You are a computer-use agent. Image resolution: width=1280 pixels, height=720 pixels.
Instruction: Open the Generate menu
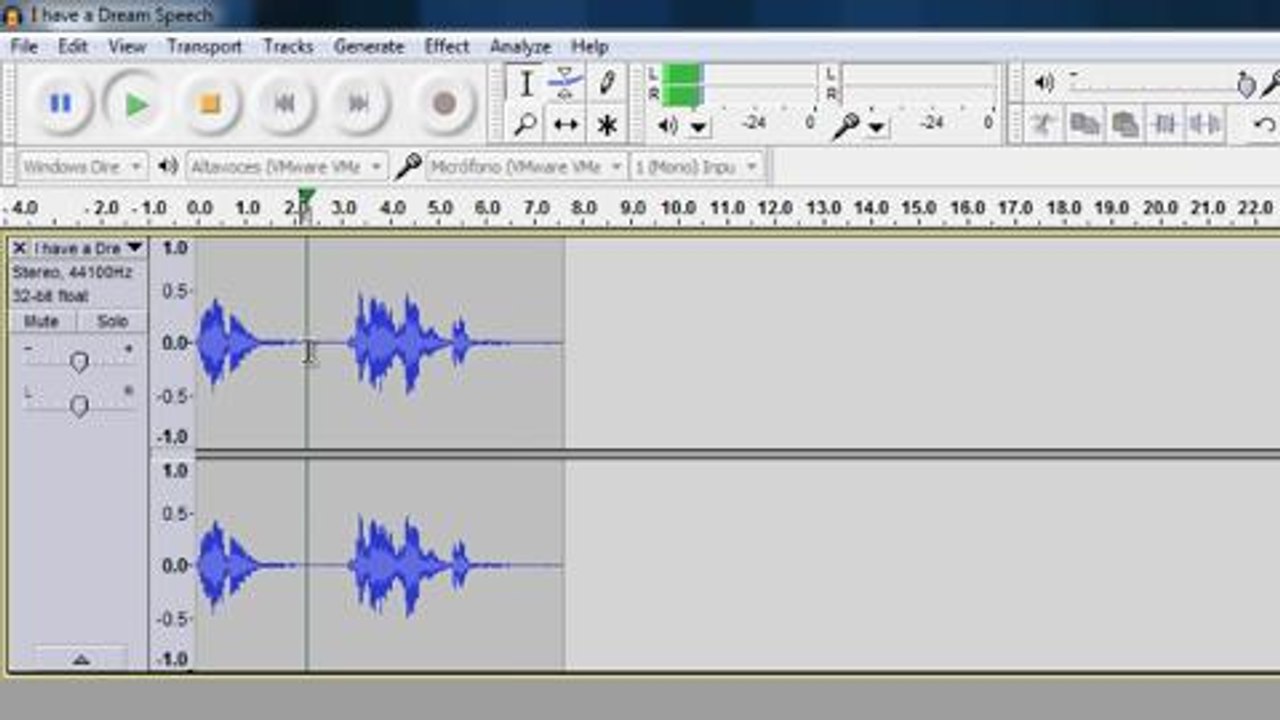click(x=369, y=46)
